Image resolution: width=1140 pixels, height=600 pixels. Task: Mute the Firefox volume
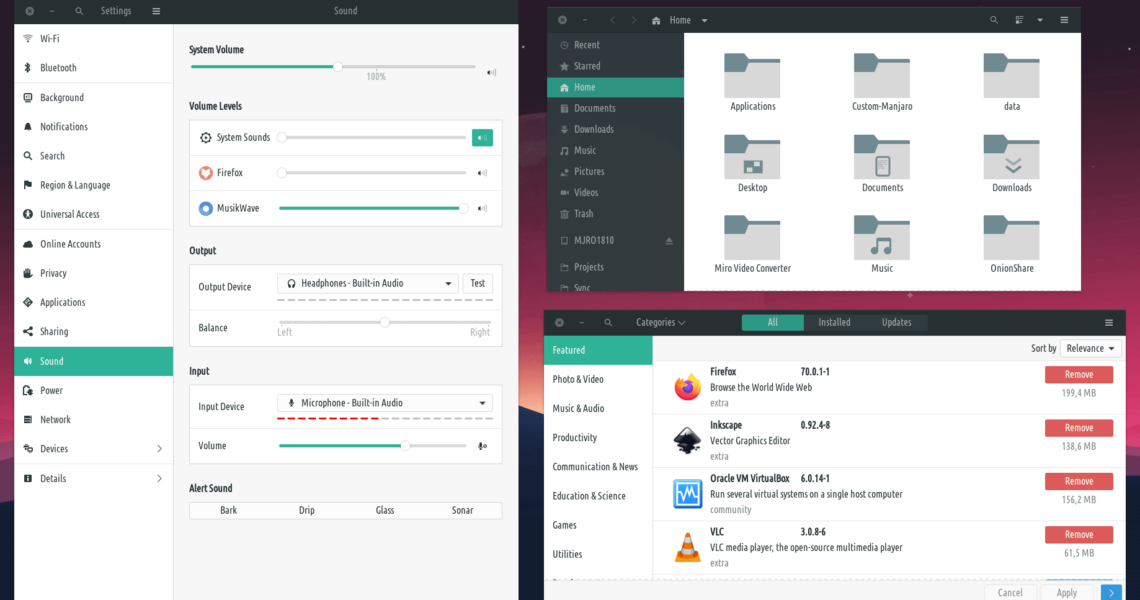click(482, 173)
